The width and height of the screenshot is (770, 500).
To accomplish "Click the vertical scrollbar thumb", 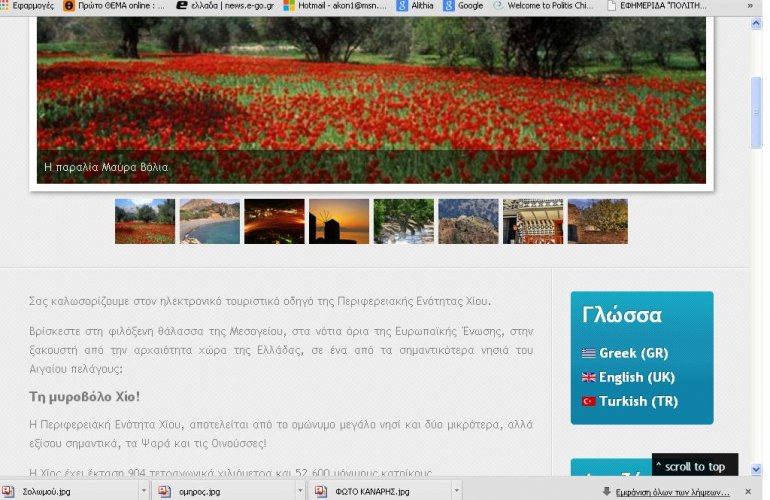I will pyautogui.click(x=756, y=112).
